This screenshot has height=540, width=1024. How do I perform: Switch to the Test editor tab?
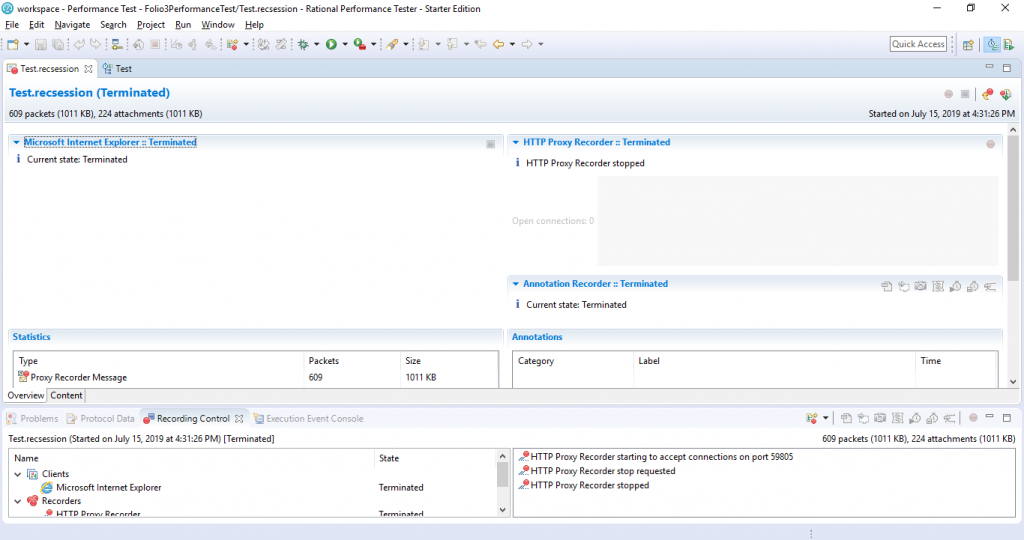[117, 69]
